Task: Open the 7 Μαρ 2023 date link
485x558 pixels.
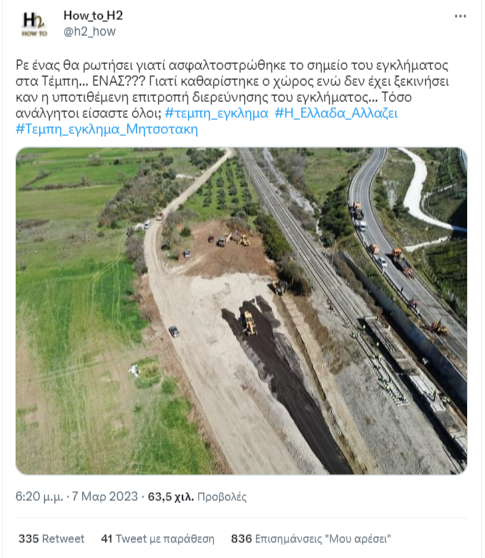Action: 105,496
